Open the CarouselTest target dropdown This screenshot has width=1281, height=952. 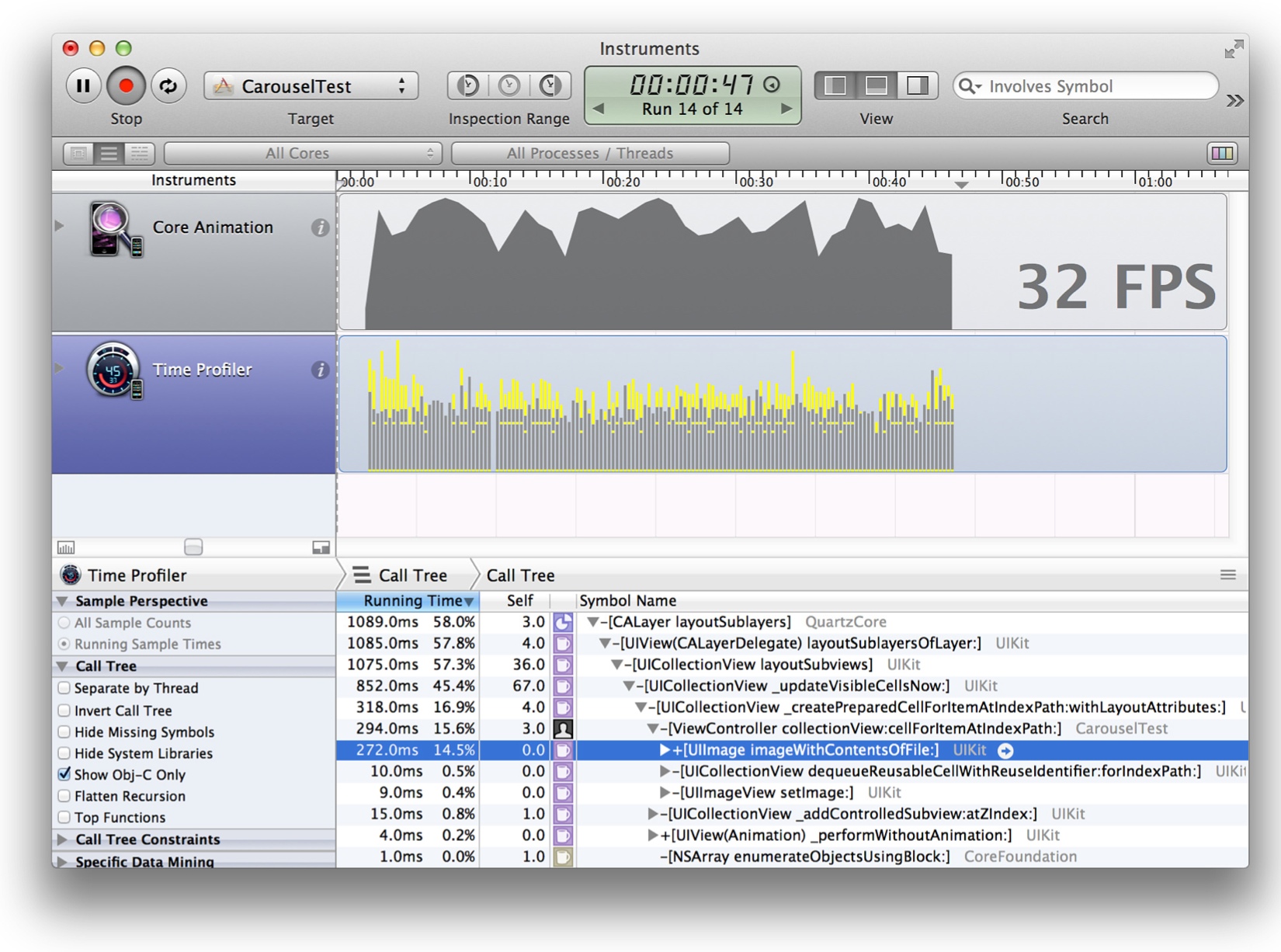[x=311, y=85]
